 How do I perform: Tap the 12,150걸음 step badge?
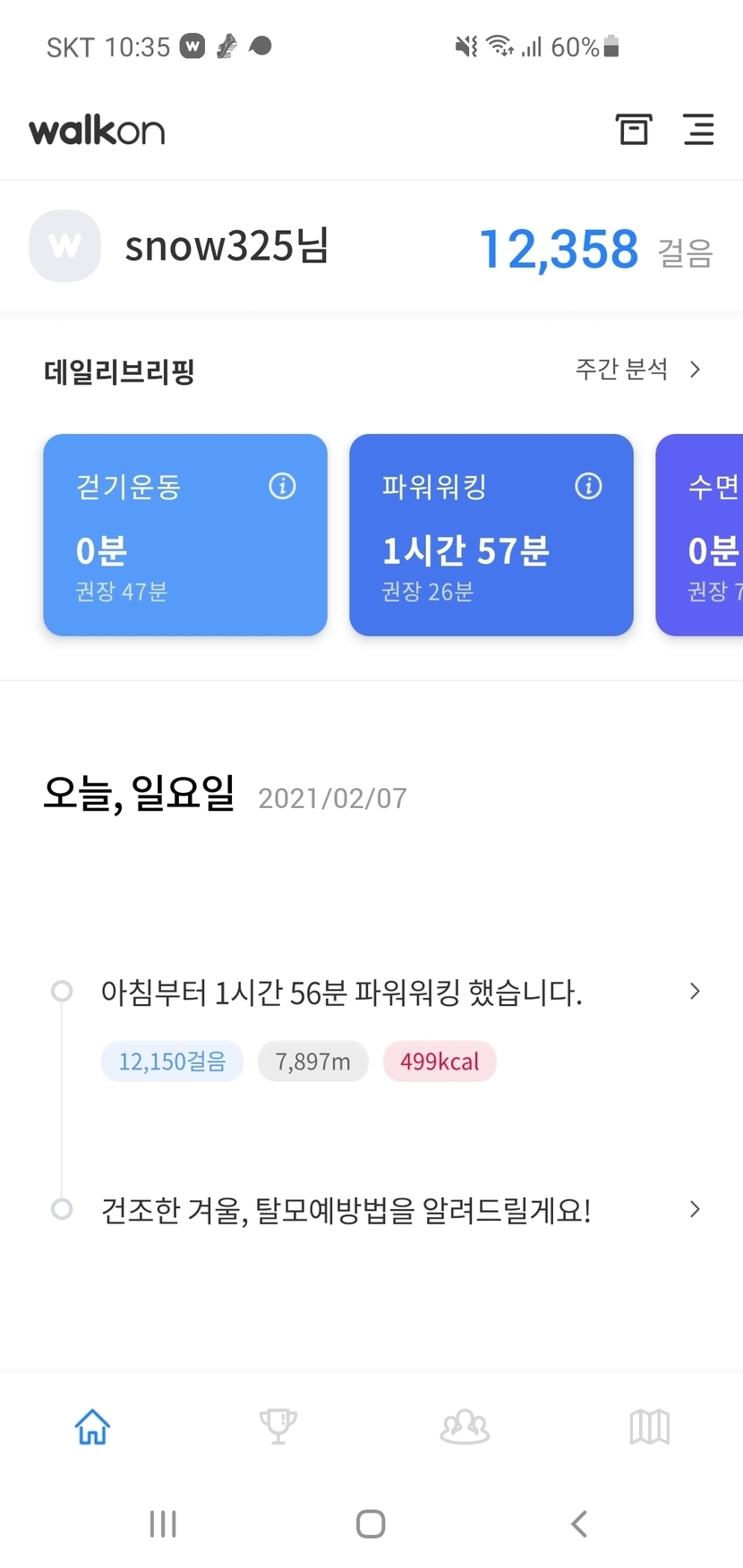tap(172, 1061)
